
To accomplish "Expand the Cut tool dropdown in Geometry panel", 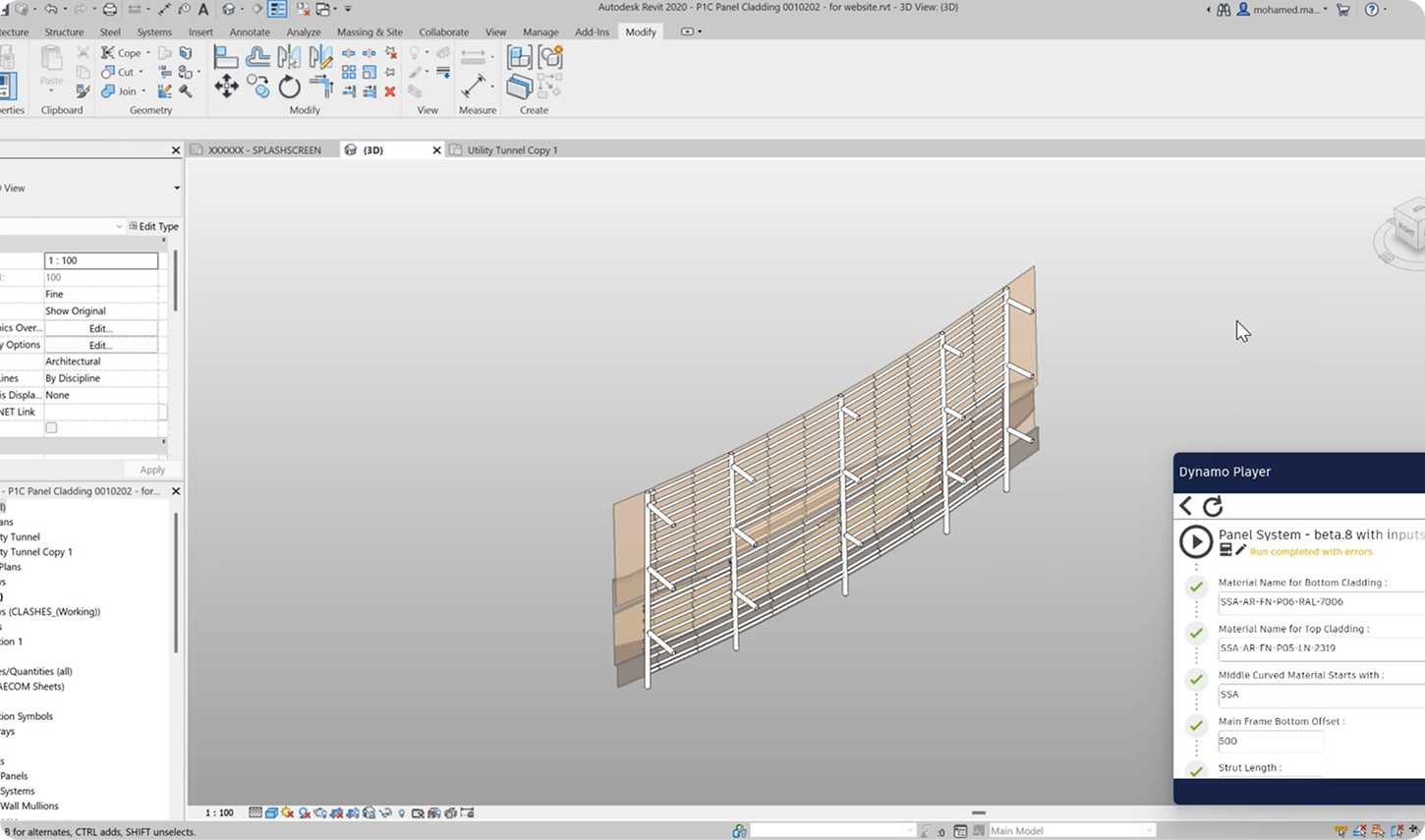I will (141, 72).
